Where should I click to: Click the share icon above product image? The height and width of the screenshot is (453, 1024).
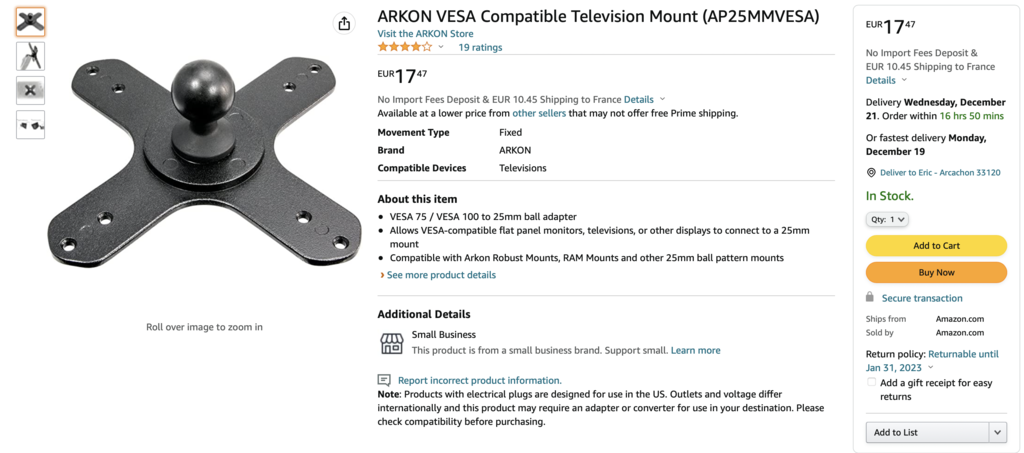click(x=344, y=23)
